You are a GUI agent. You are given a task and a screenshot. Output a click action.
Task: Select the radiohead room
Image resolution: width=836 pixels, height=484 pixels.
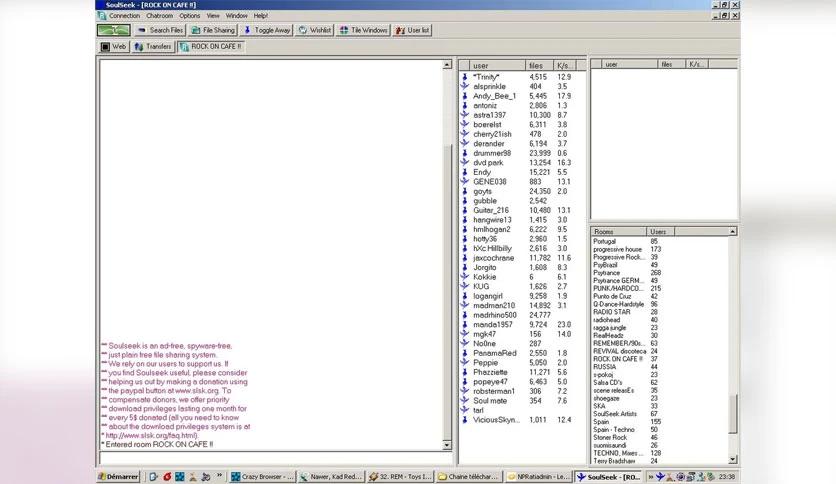pyautogui.click(x=606, y=320)
